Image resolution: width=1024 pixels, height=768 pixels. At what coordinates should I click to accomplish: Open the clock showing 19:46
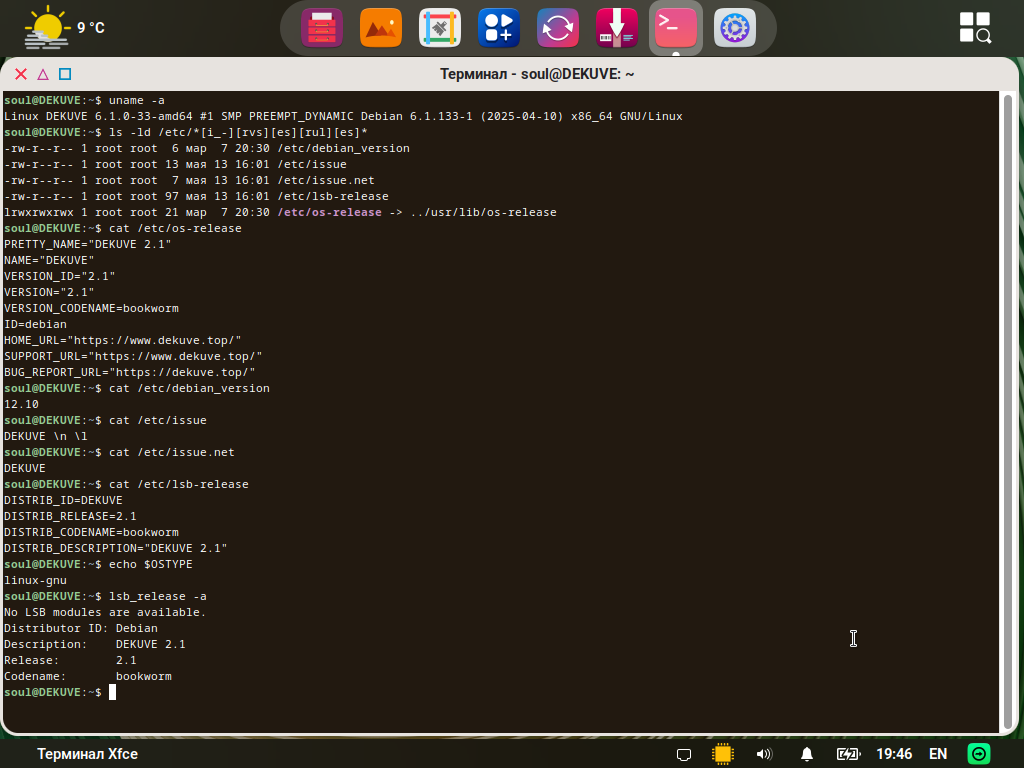pyautogui.click(x=894, y=754)
